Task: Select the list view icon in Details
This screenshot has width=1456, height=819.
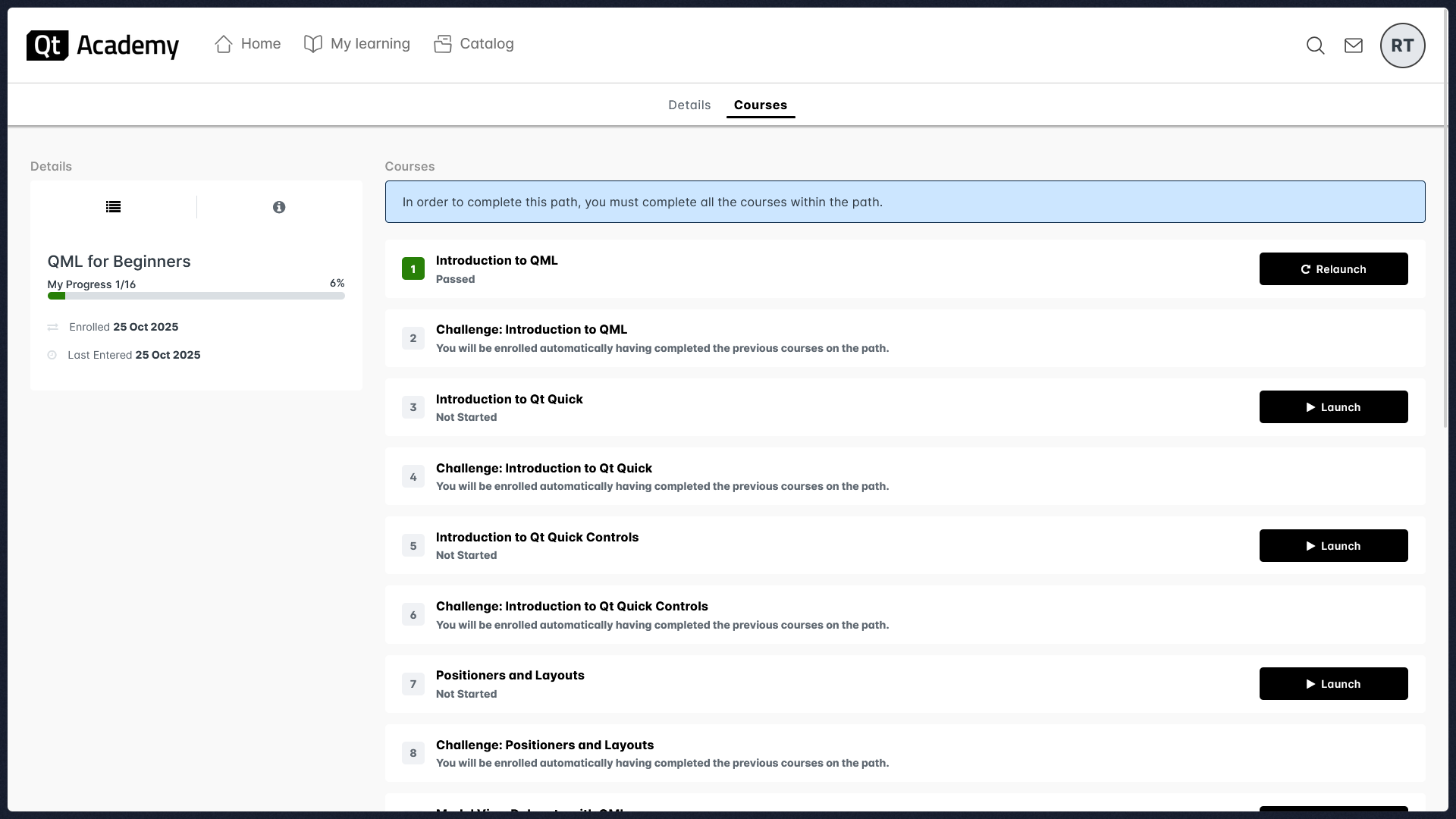Action: [x=113, y=207]
